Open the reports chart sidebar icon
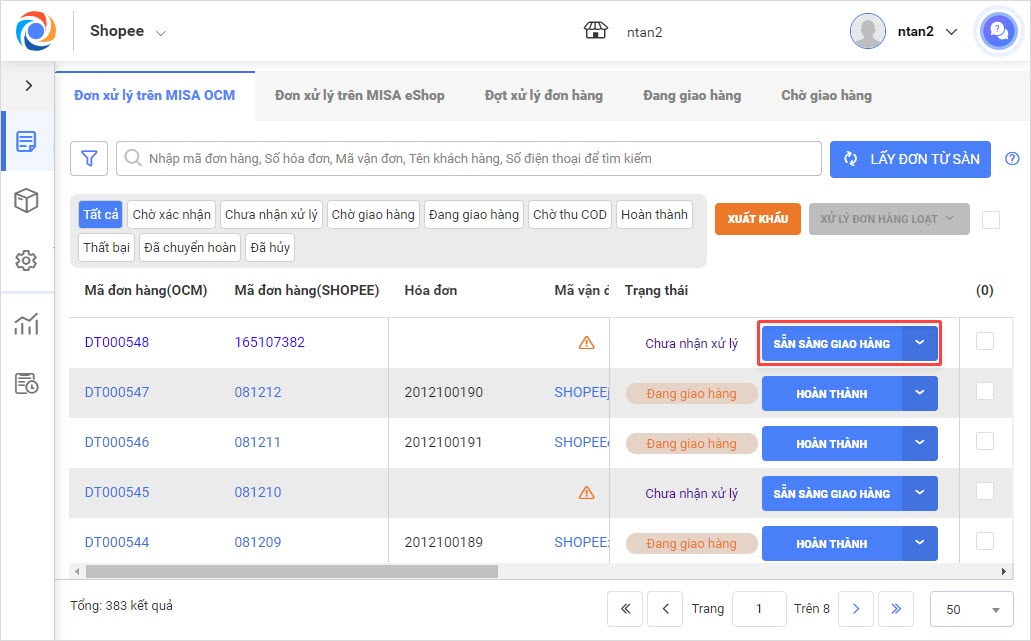 27,323
